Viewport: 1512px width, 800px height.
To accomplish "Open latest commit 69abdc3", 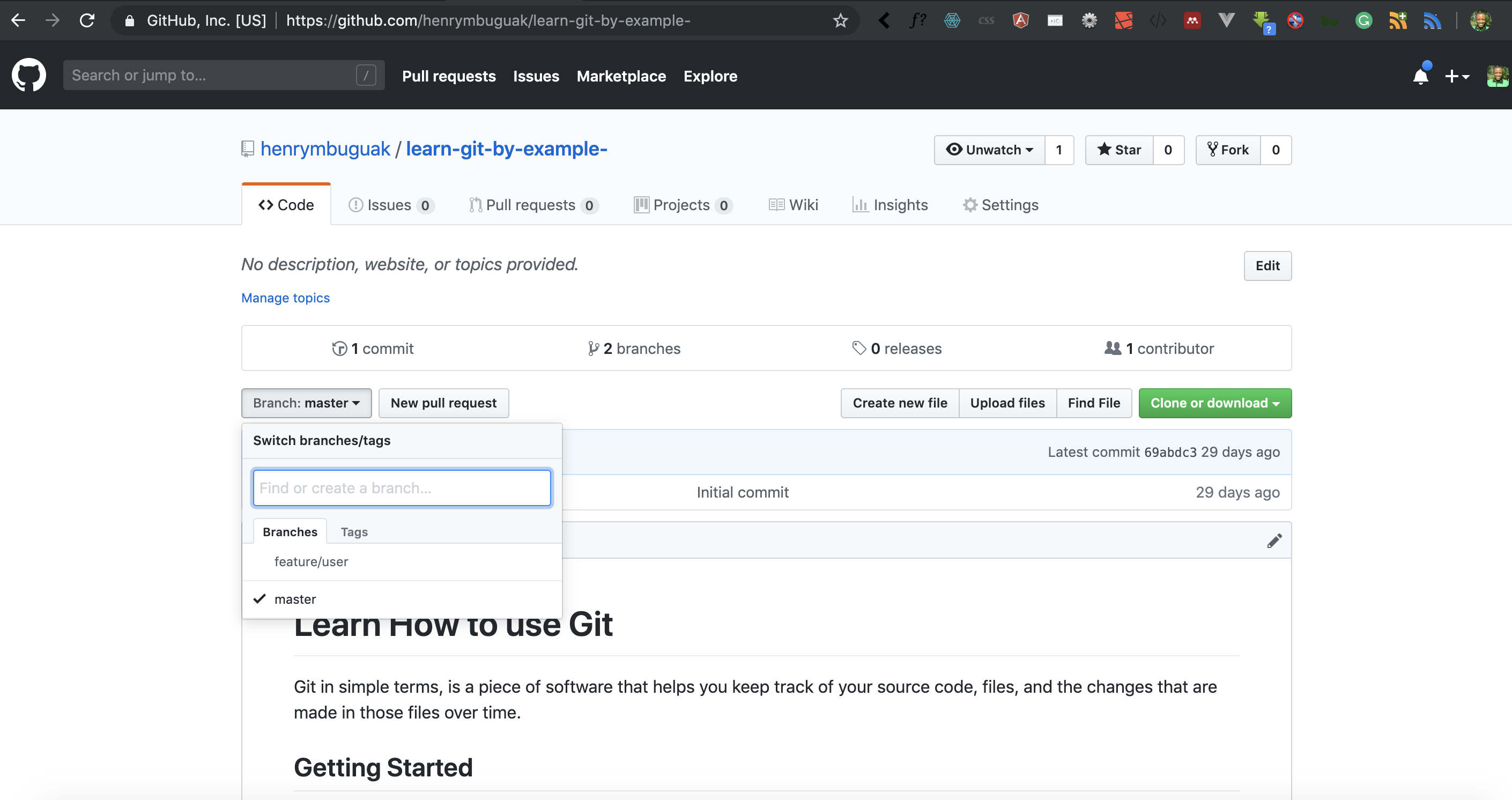I will tap(1170, 452).
